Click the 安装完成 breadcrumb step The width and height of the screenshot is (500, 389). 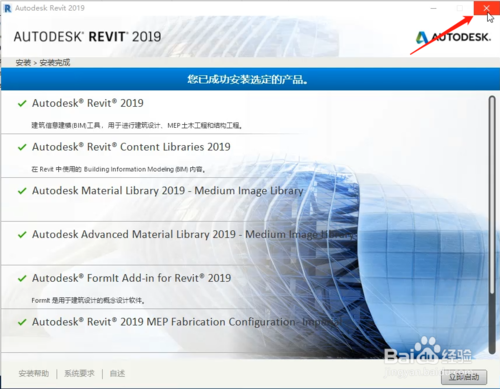pos(55,63)
